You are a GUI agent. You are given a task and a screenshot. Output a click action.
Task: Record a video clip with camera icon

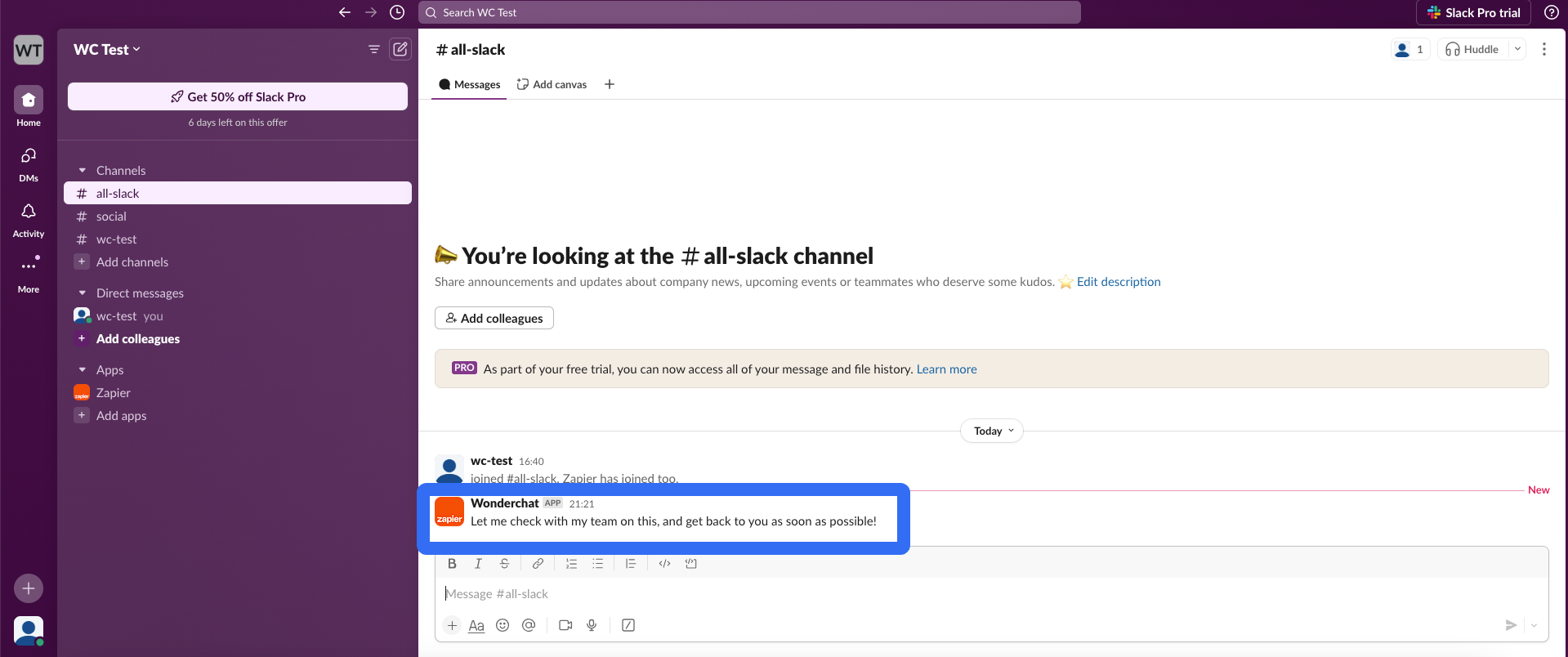point(565,625)
